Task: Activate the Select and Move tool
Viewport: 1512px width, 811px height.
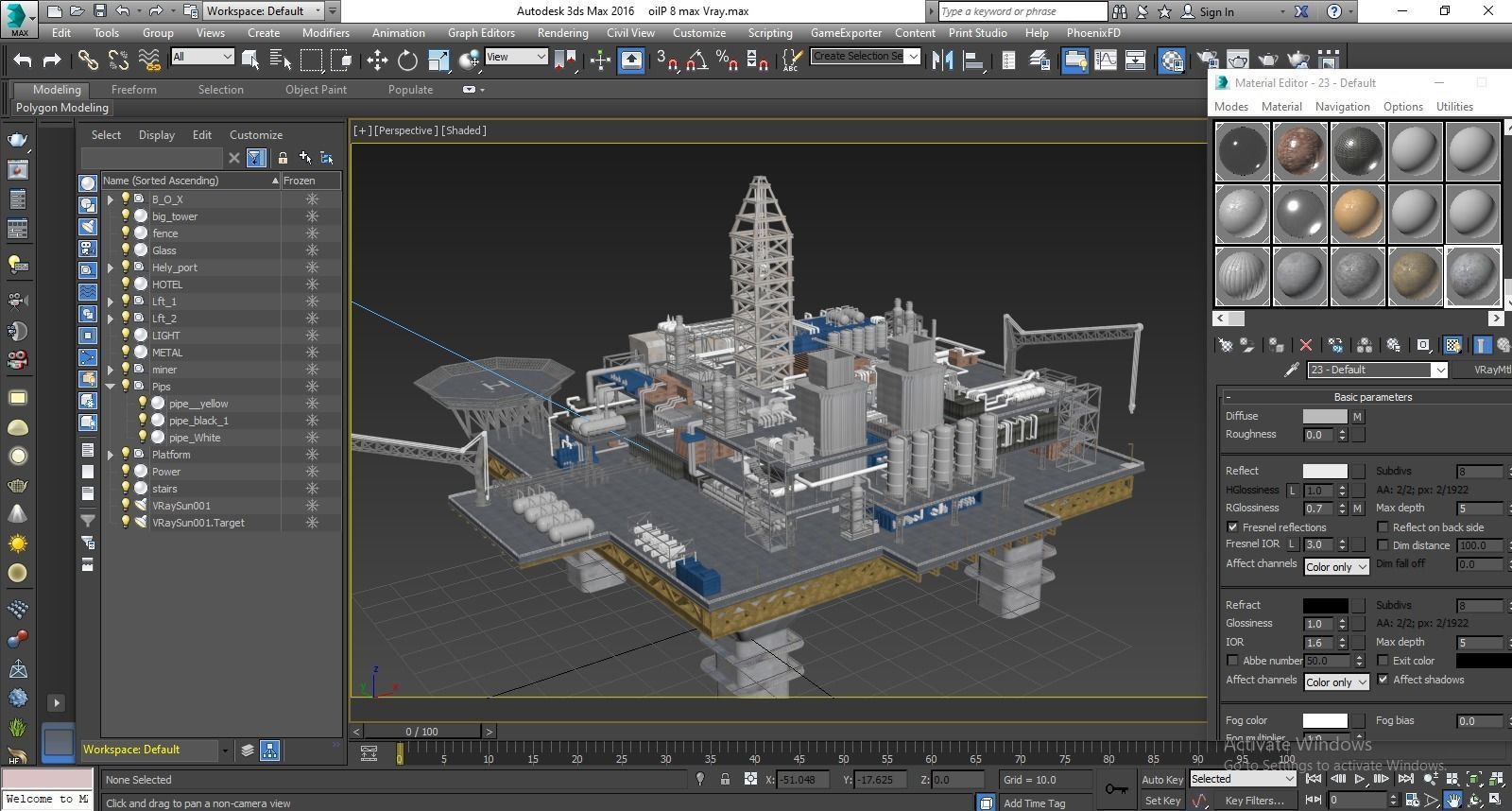Action: click(x=377, y=60)
